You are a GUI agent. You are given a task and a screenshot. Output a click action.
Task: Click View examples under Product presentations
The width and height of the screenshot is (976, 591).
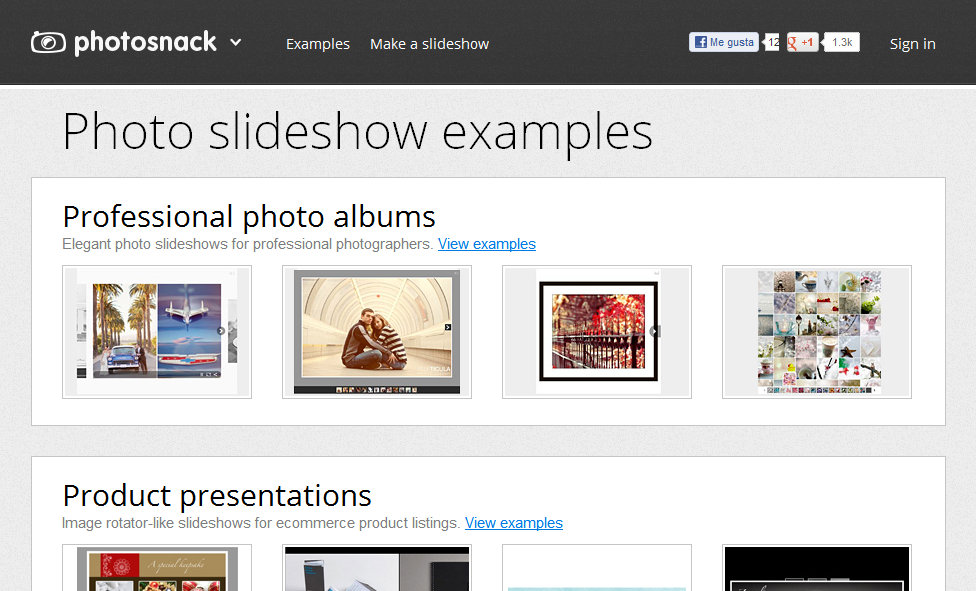coord(514,522)
